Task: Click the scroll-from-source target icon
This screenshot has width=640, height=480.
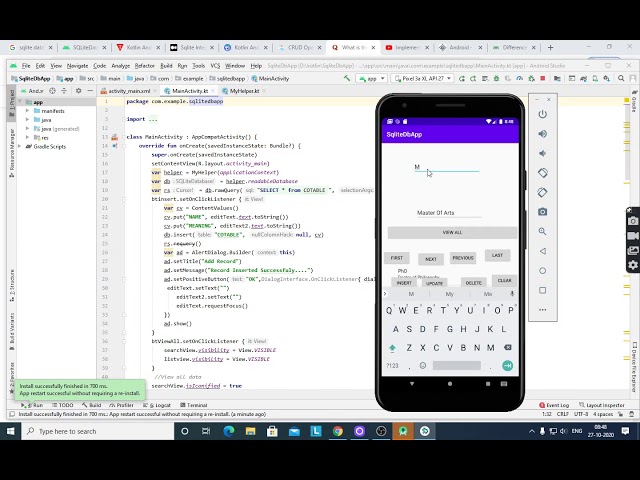Action: click(52, 91)
